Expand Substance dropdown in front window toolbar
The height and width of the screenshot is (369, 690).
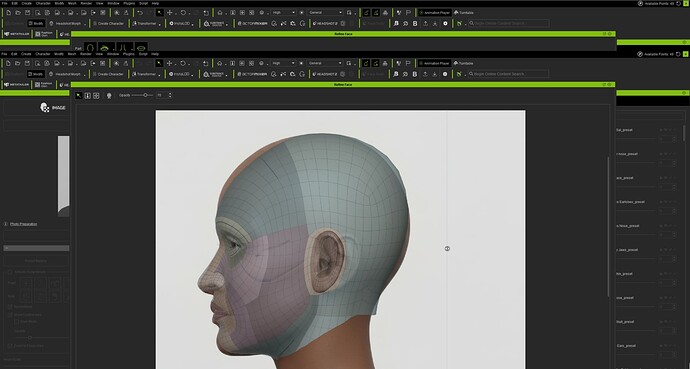click(x=227, y=74)
